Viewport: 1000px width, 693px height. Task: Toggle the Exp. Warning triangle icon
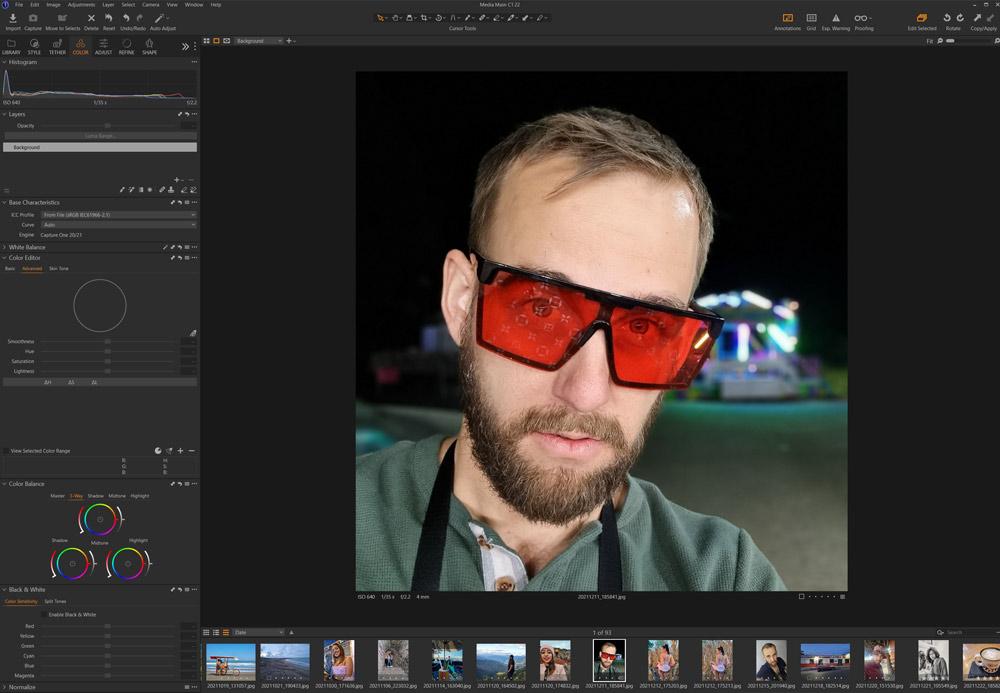(835, 18)
